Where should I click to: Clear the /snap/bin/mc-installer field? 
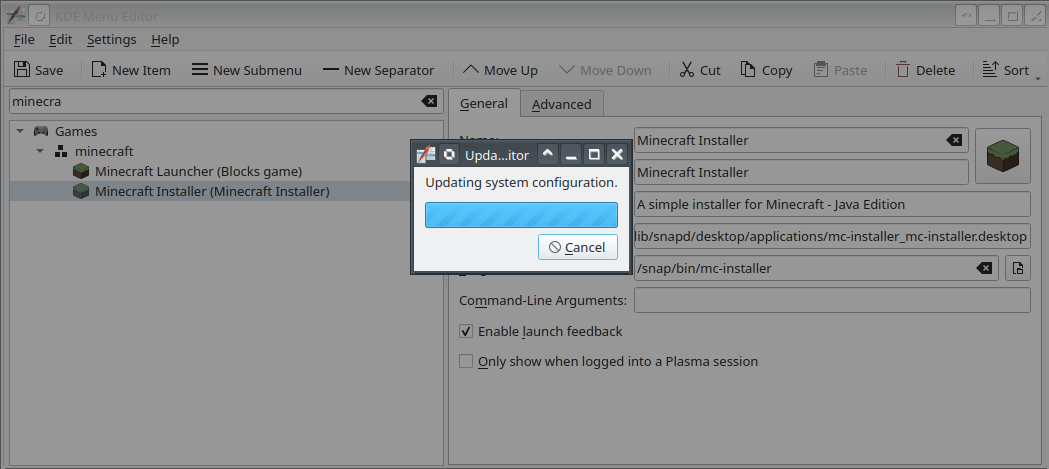pos(984,268)
